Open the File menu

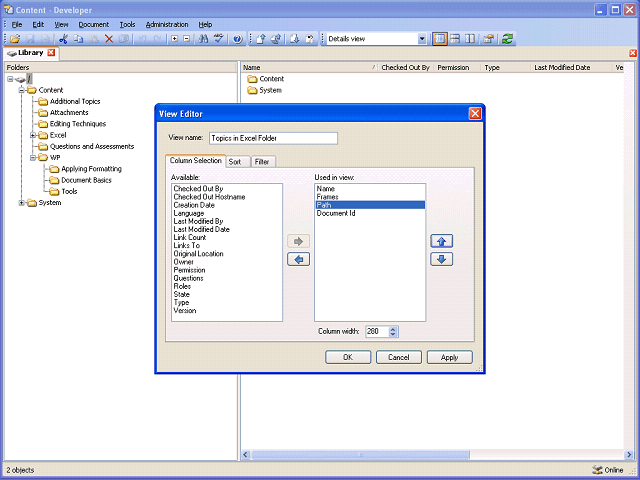(x=17, y=24)
